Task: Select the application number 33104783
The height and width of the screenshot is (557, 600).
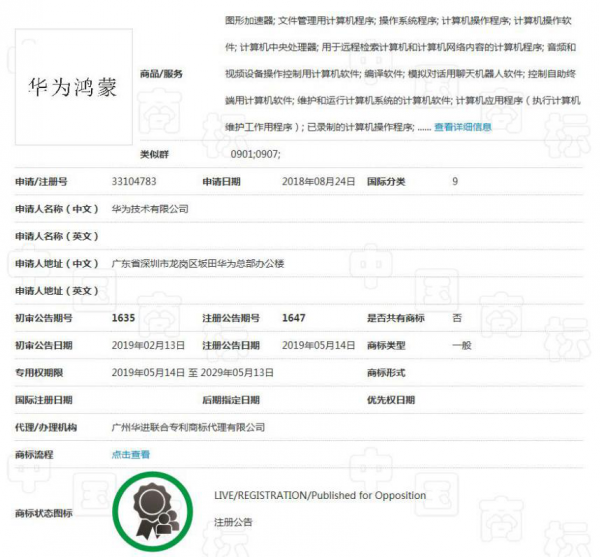Action: click(134, 181)
